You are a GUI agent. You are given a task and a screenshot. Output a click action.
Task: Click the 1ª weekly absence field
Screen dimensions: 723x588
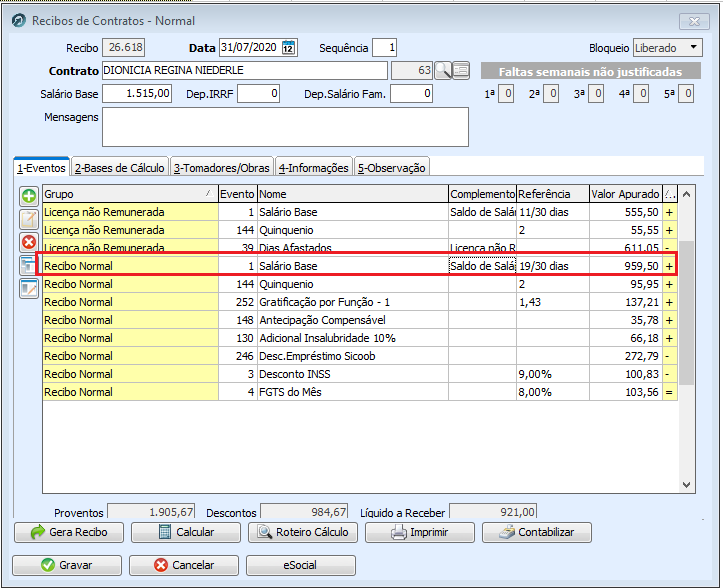(x=506, y=94)
